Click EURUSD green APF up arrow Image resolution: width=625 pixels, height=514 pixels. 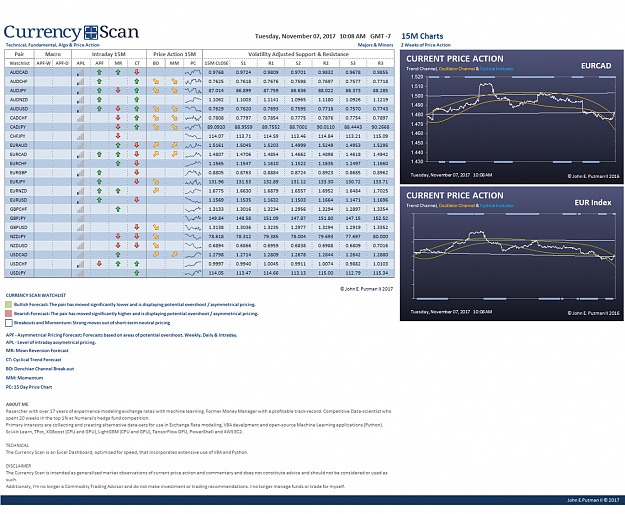tap(99, 200)
